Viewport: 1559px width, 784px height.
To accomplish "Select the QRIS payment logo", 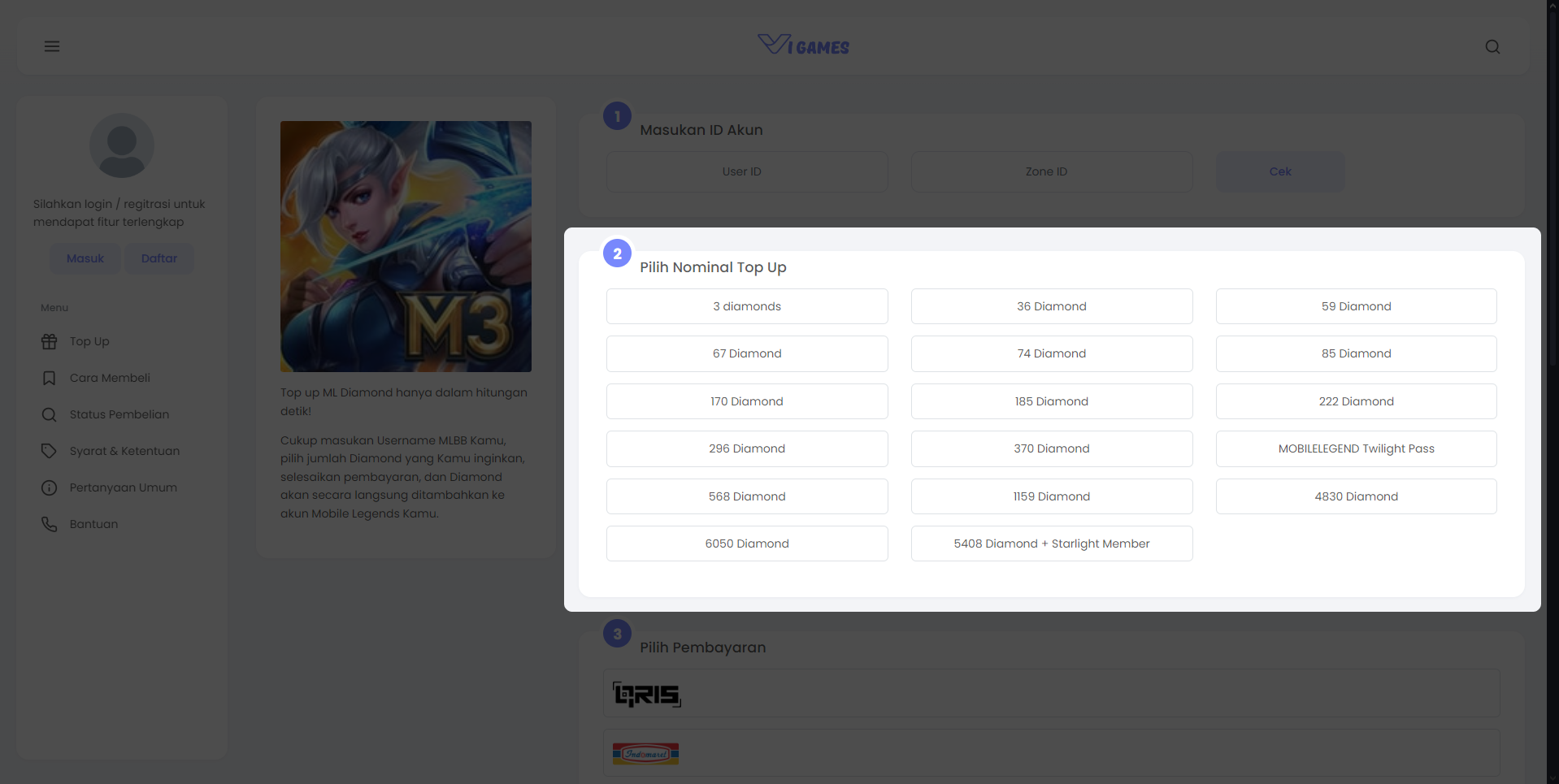I will (x=647, y=695).
